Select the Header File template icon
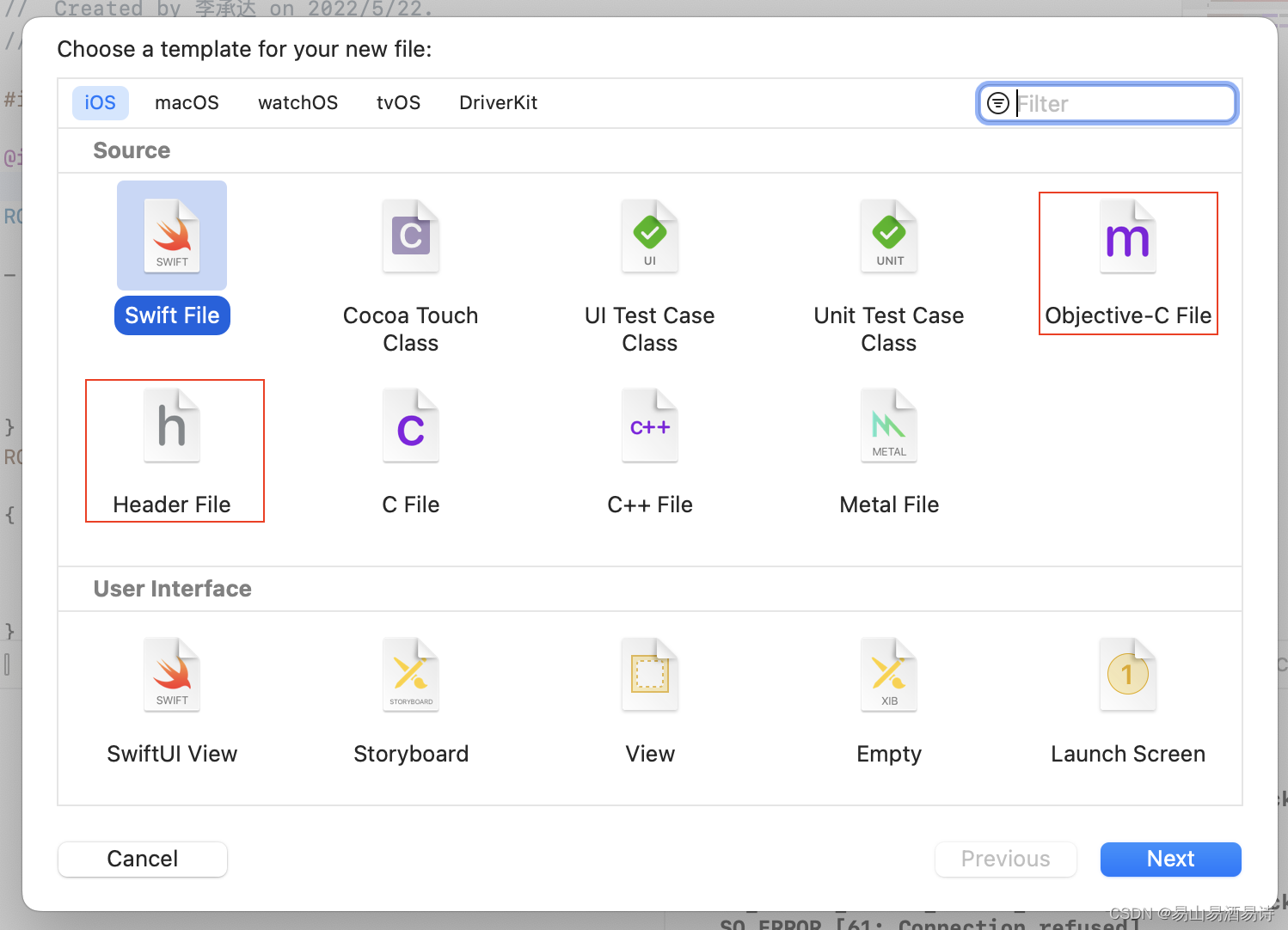The image size is (1288, 930). [172, 425]
